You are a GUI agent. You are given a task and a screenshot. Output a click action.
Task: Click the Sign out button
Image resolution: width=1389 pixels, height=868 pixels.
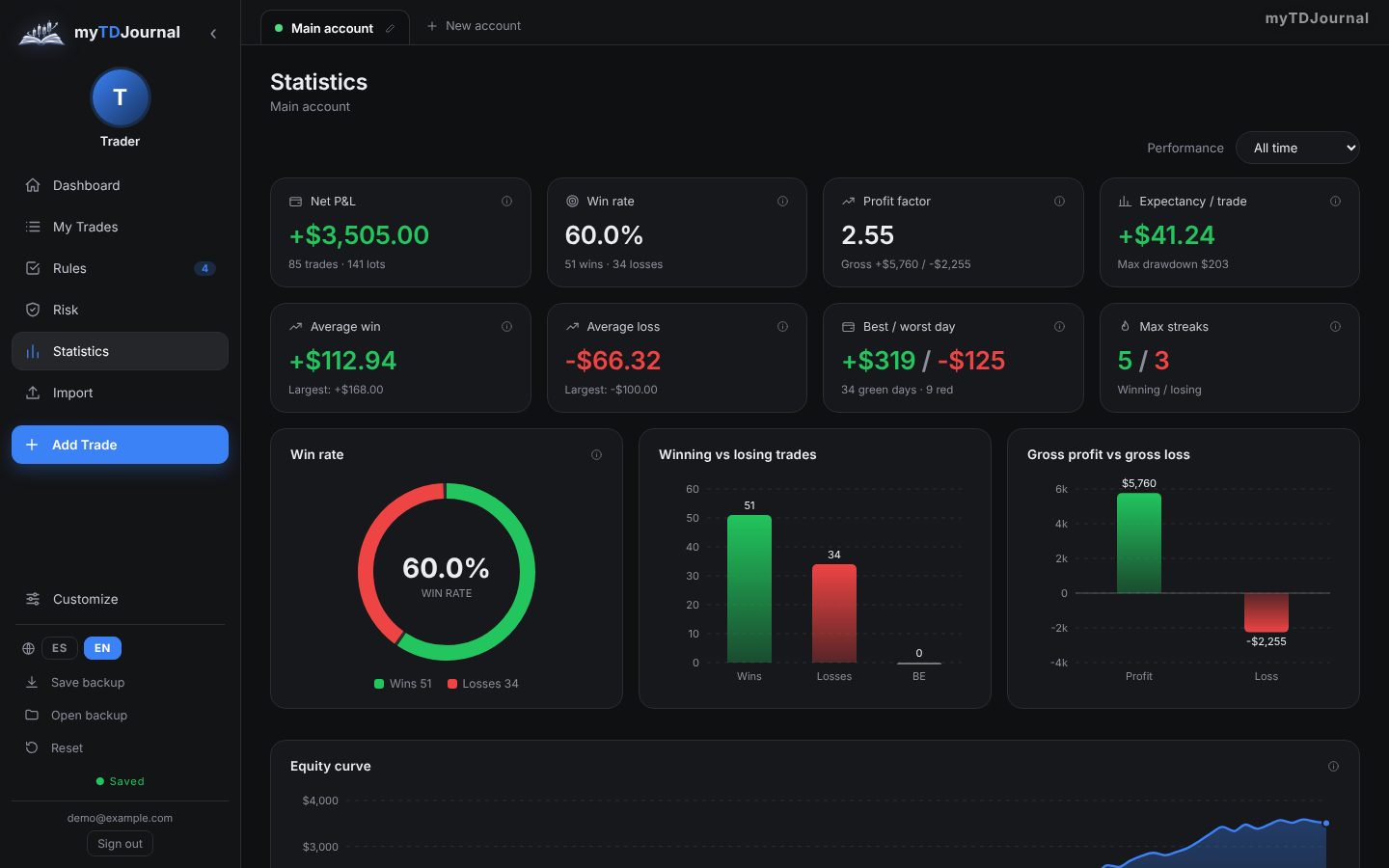[120, 844]
